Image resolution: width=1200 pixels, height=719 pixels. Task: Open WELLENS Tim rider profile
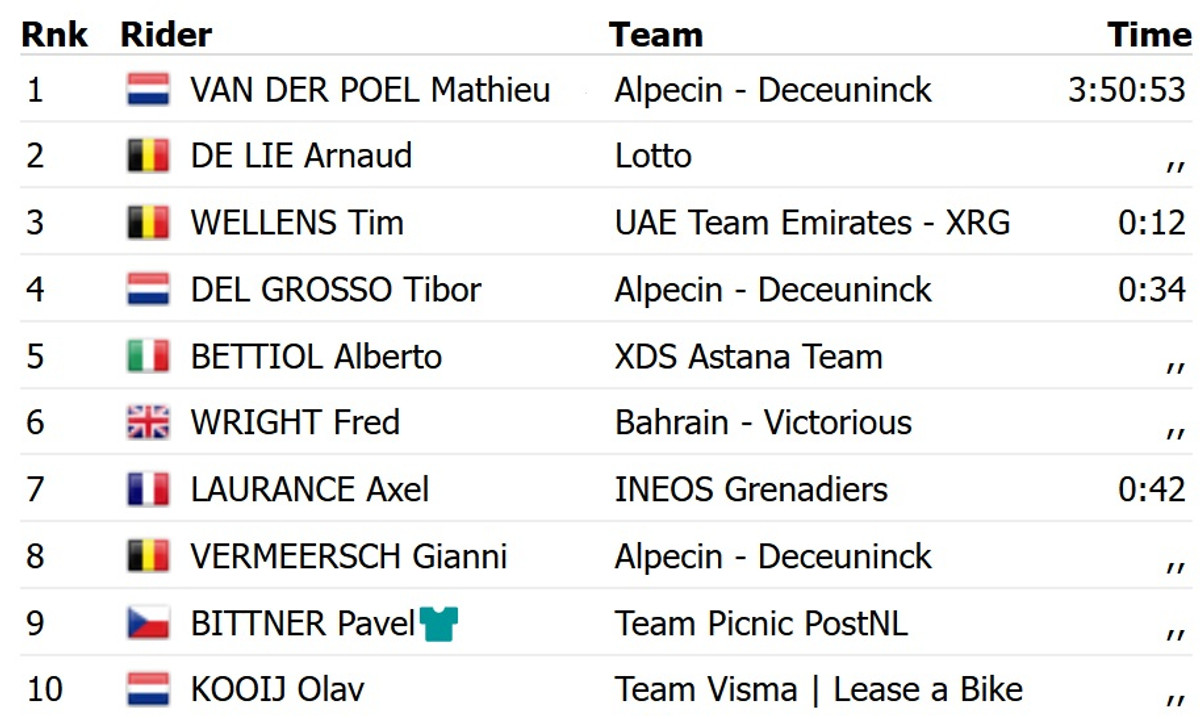(x=297, y=222)
